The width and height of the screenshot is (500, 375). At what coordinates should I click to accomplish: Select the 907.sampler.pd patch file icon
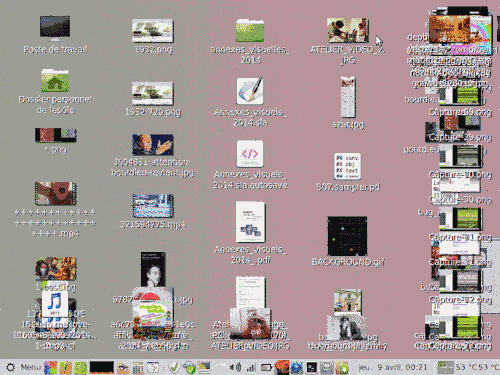(347, 166)
